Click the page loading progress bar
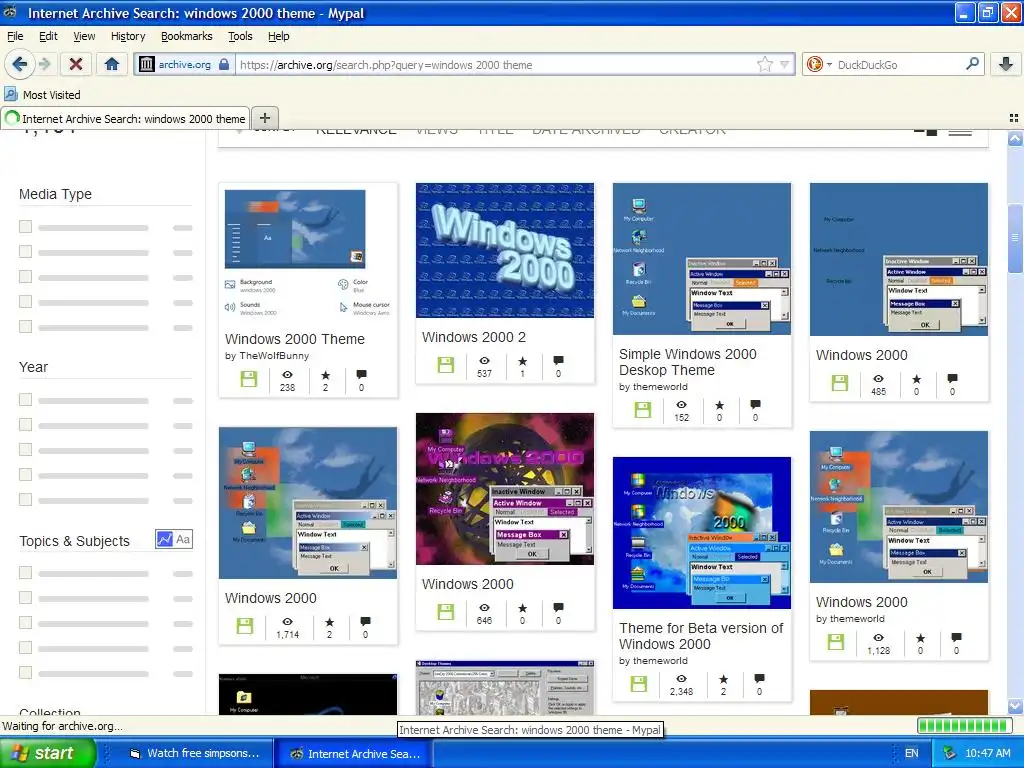This screenshot has width=1024, height=768. (964, 726)
